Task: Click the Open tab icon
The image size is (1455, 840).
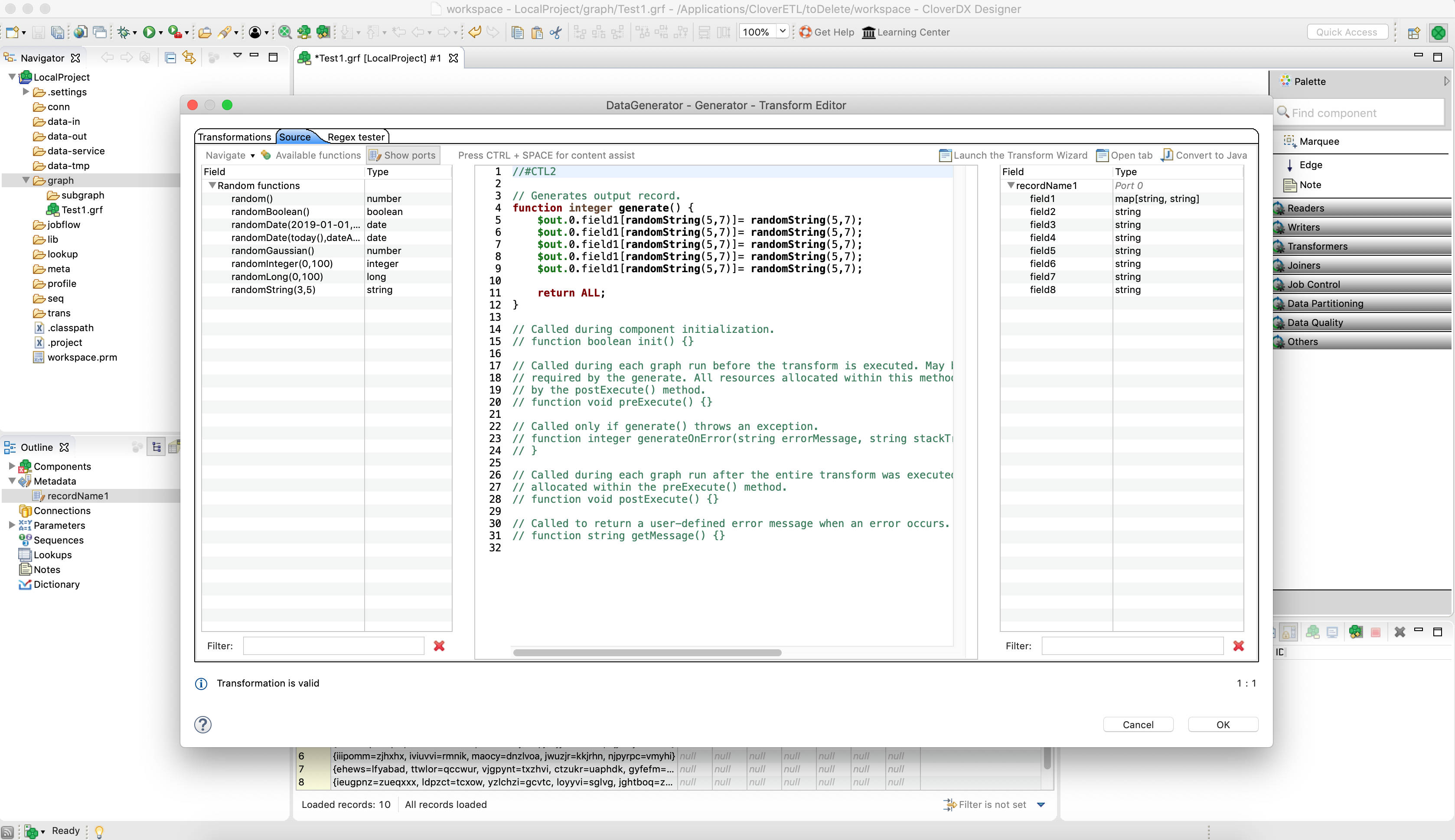Action: pos(1102,155)
